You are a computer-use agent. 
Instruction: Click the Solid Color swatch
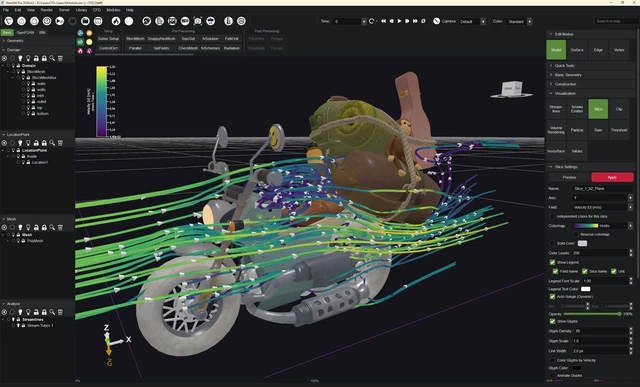coord(582,243)
